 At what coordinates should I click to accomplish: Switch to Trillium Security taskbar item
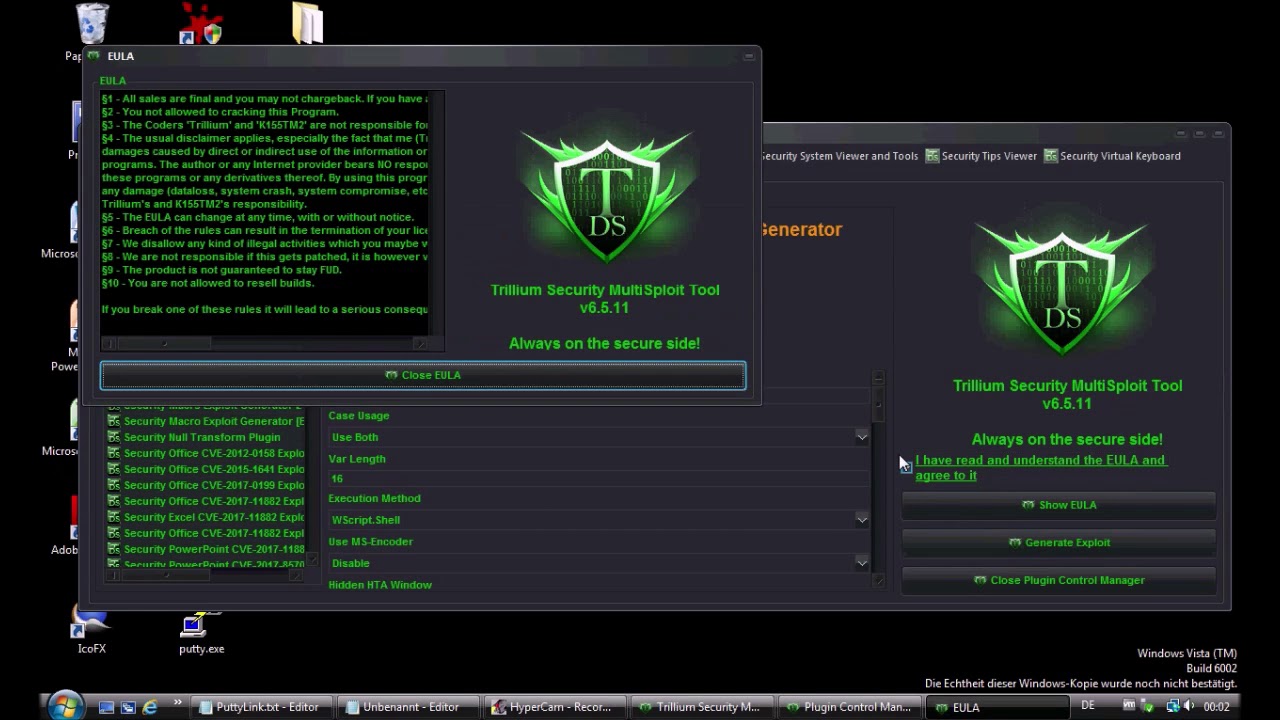(702, 707)
